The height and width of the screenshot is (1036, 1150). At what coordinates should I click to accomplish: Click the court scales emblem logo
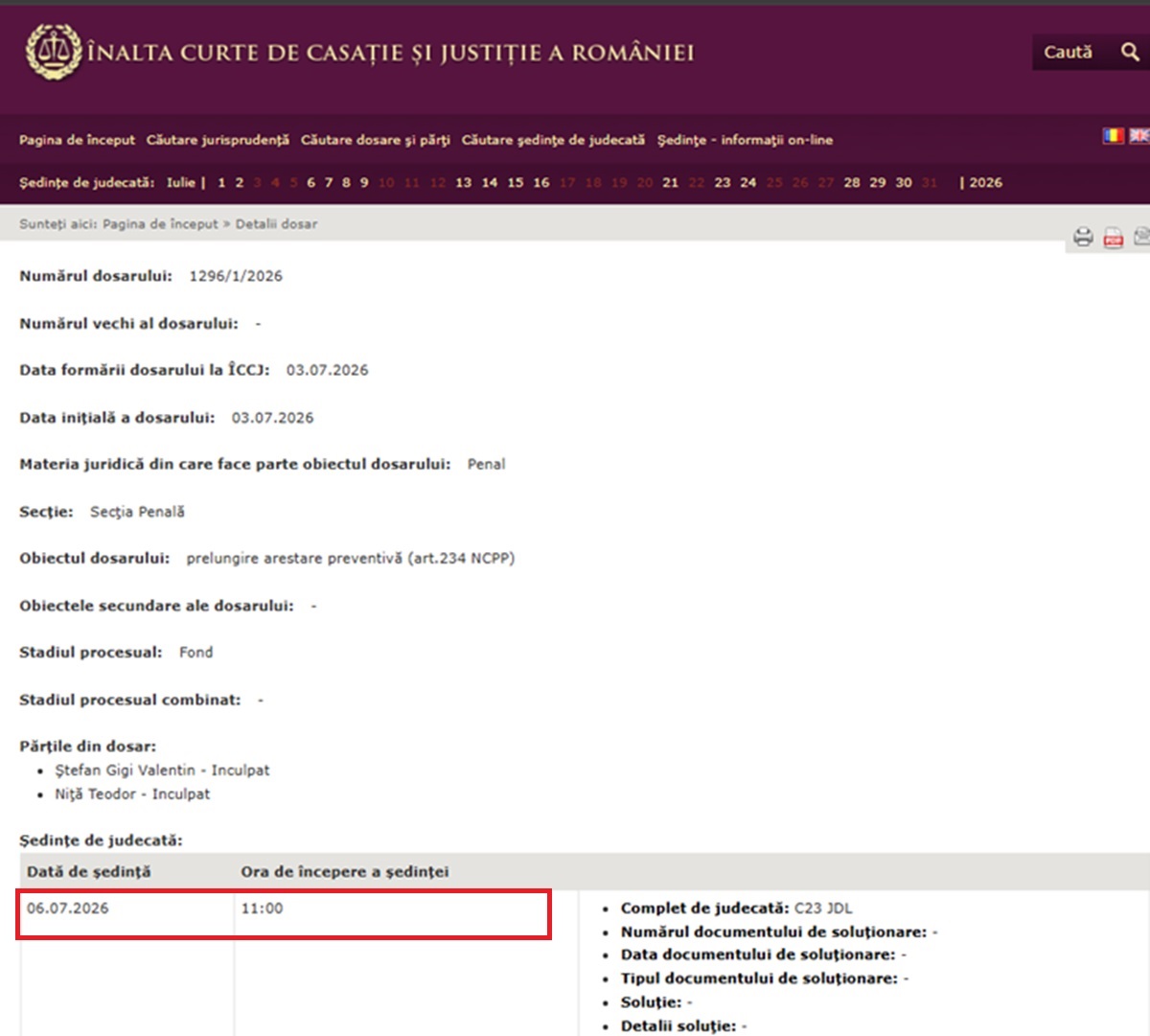(x=53, y=51)
